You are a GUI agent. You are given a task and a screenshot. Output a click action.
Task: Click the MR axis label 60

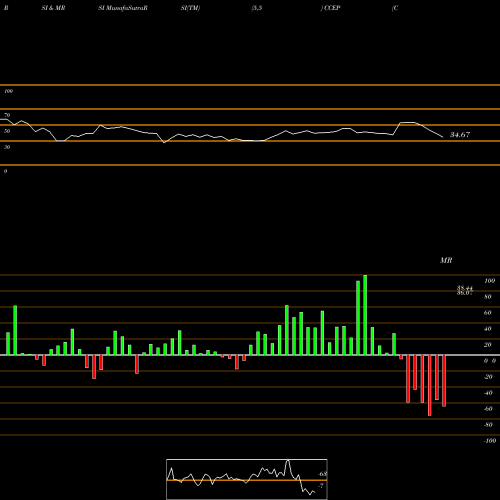[x=488, y=313]
